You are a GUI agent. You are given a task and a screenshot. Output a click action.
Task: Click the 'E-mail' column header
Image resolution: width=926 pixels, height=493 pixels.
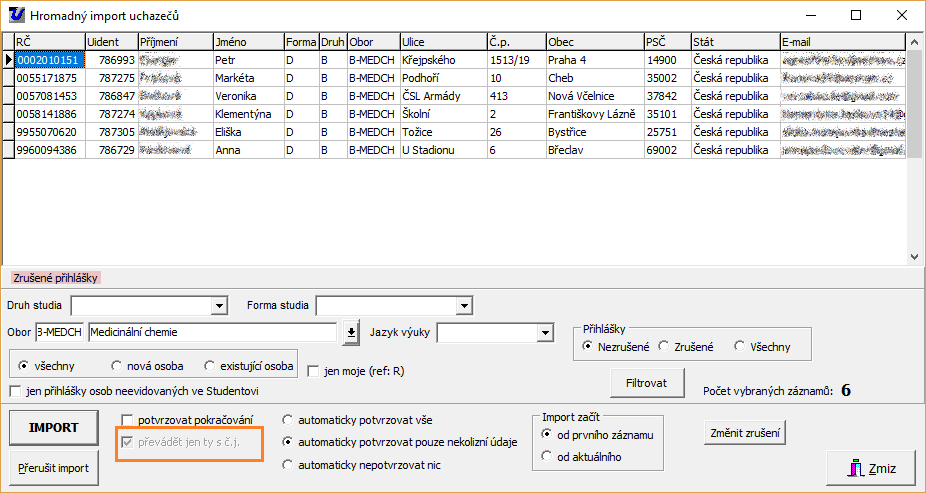click(x=842, y=42)
